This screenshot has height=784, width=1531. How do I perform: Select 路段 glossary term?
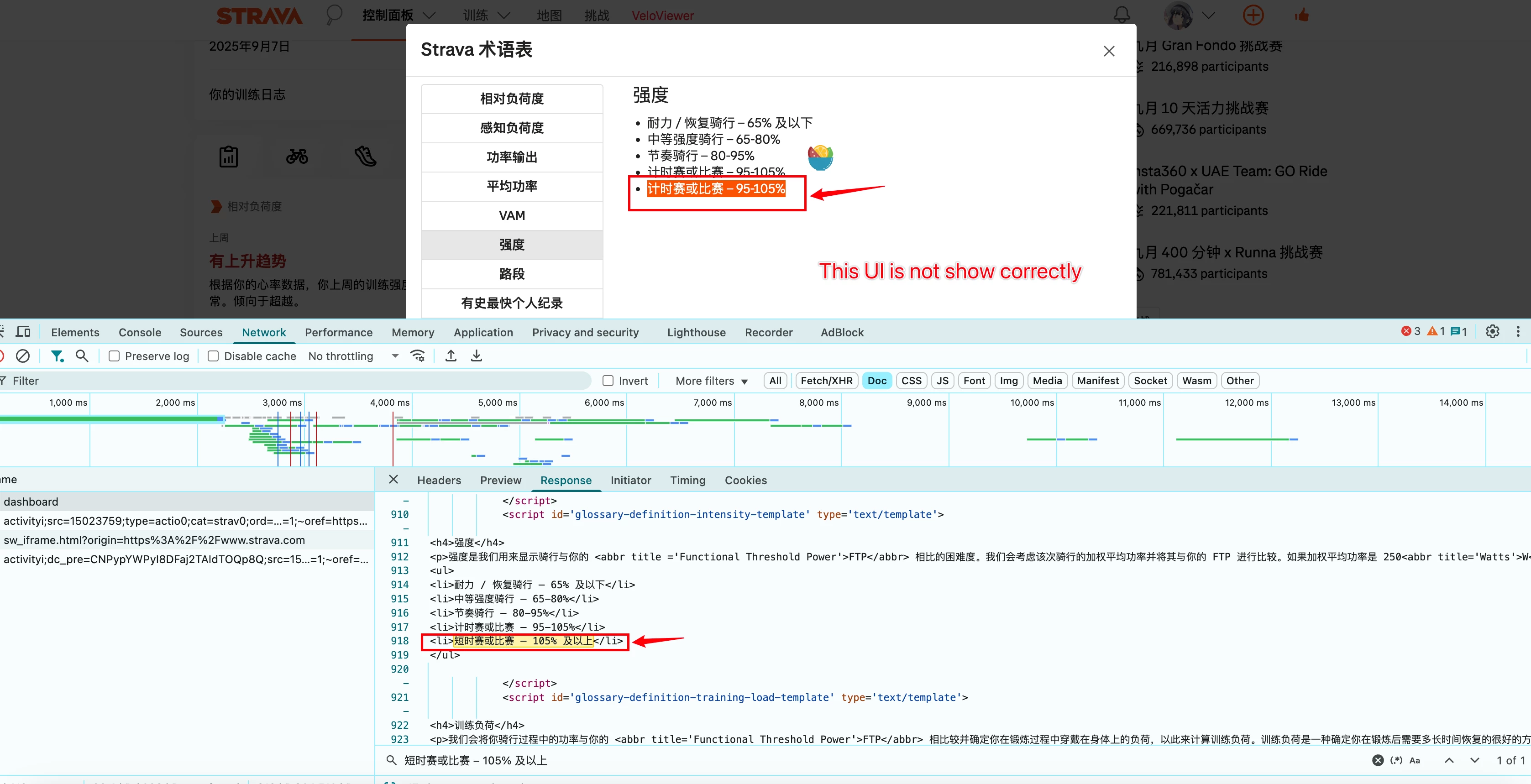(512, 273)
